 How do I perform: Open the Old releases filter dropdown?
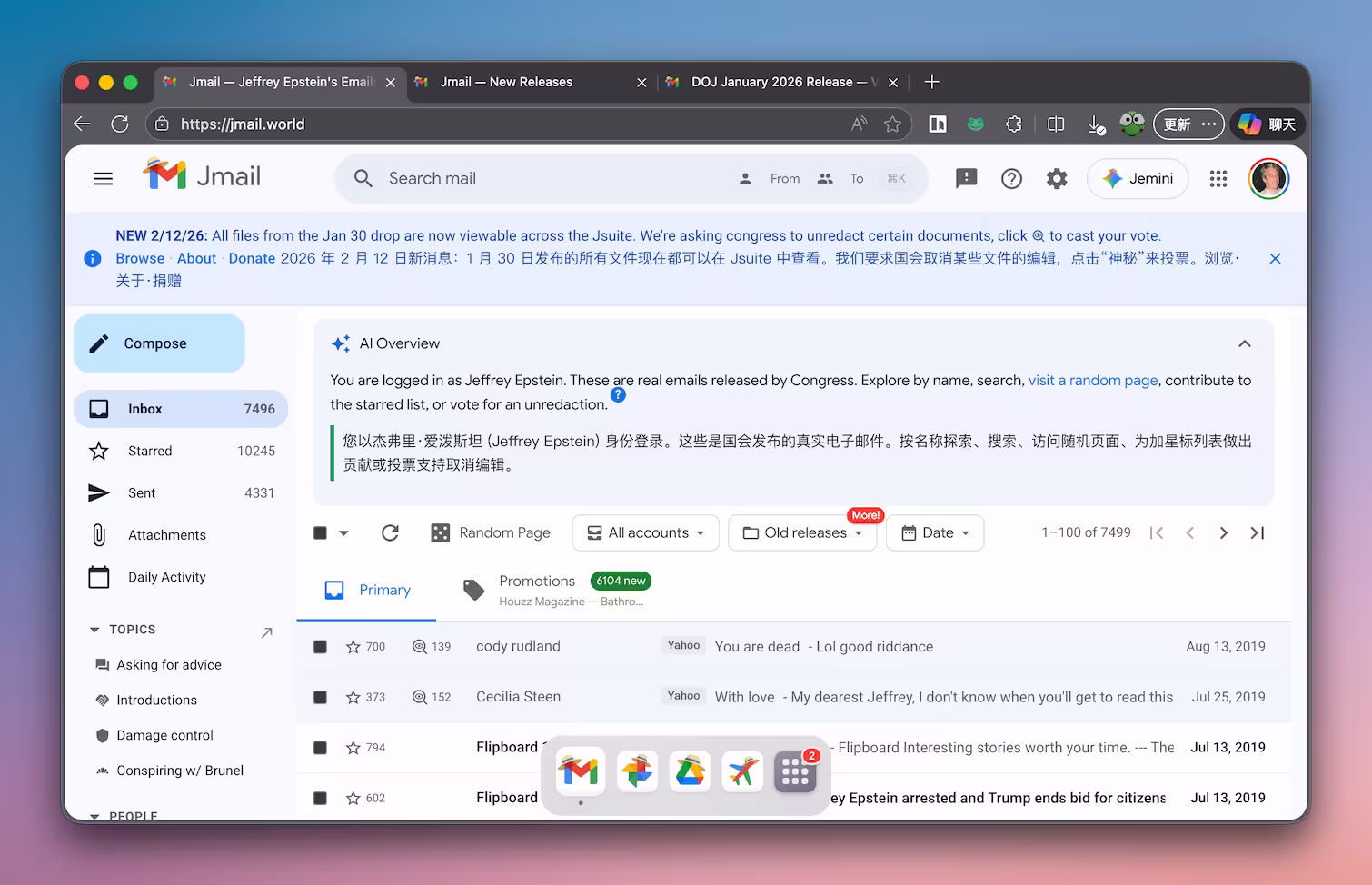[801, 532]
